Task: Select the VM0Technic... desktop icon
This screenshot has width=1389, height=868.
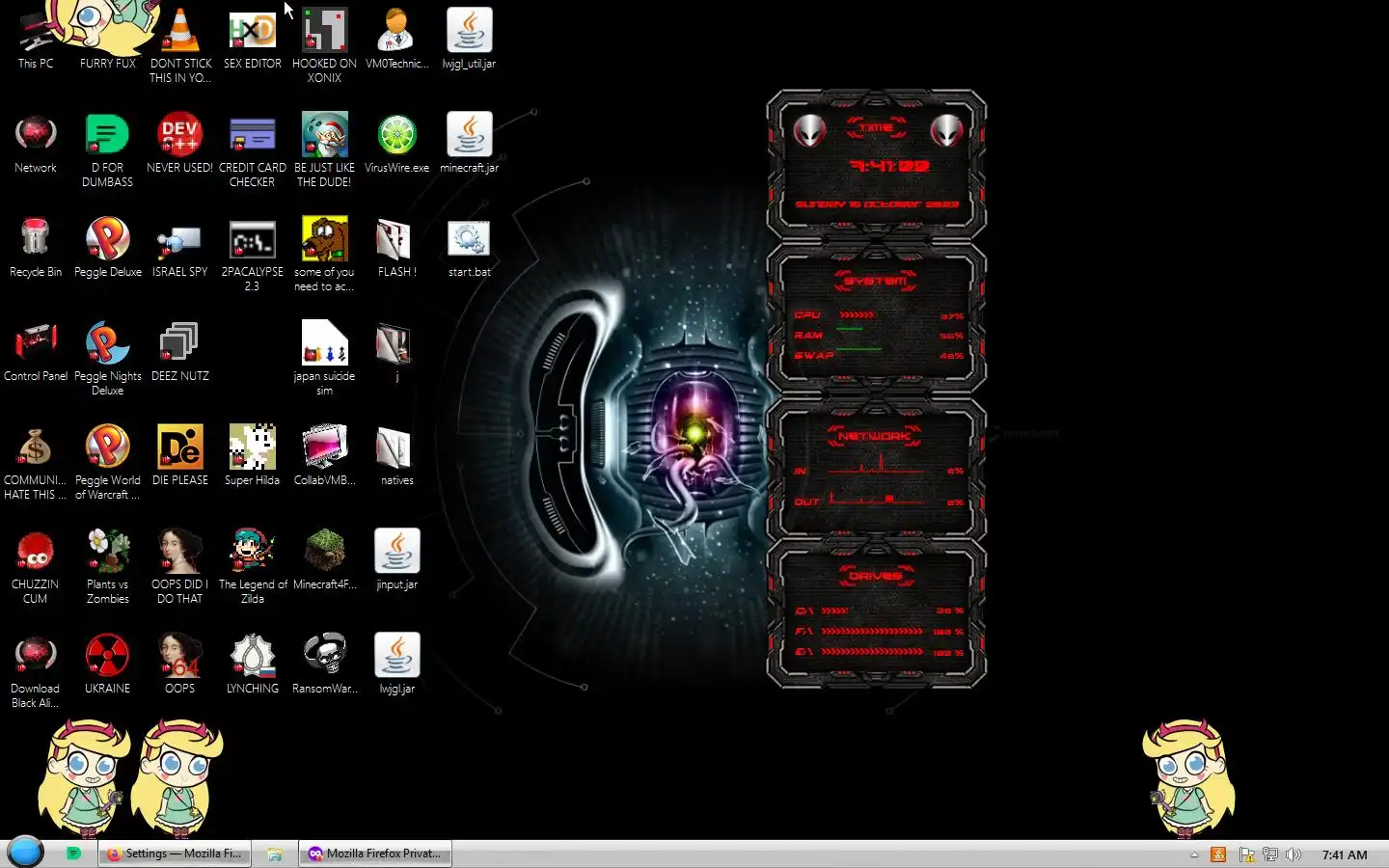Action: pyautogui.click(x=396, y=39)
